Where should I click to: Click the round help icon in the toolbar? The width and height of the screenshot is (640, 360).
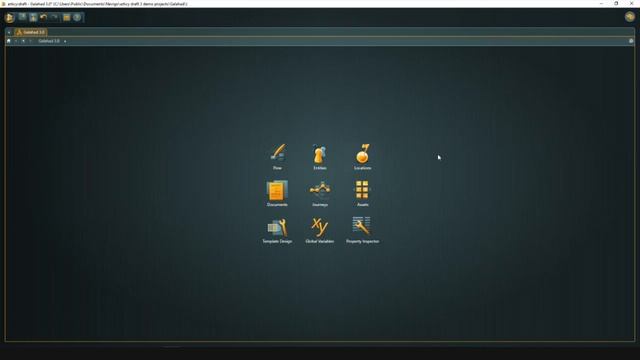[x=77, y=17]
